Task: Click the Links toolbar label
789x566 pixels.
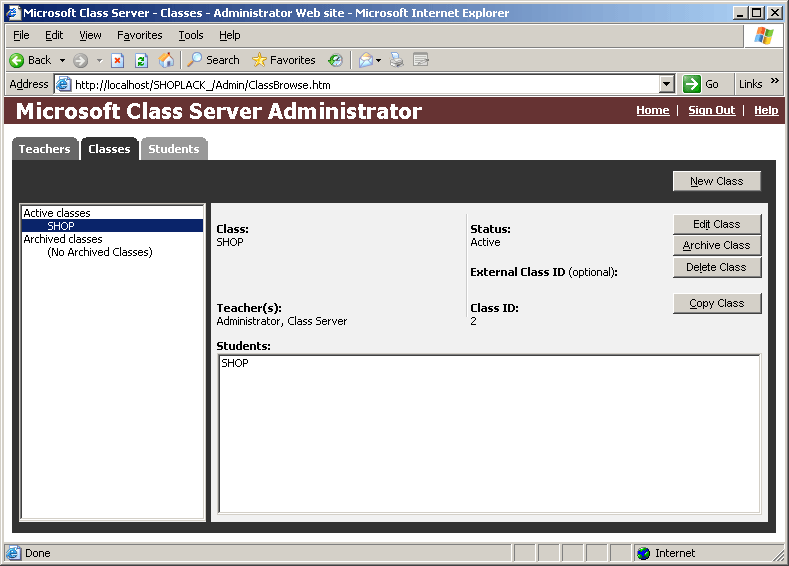Action: [750, 84]
